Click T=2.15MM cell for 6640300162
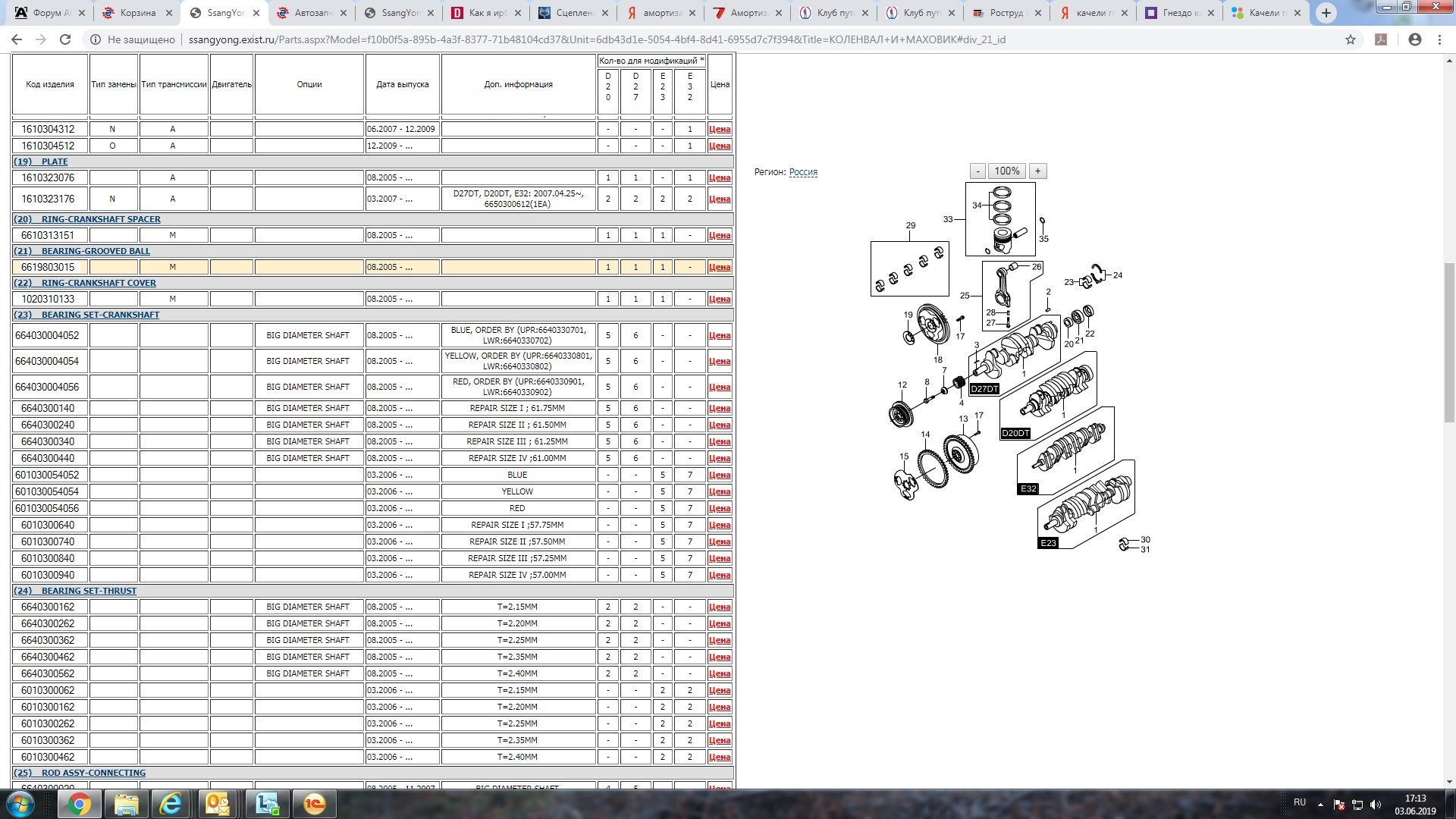 tap(518, 607)
